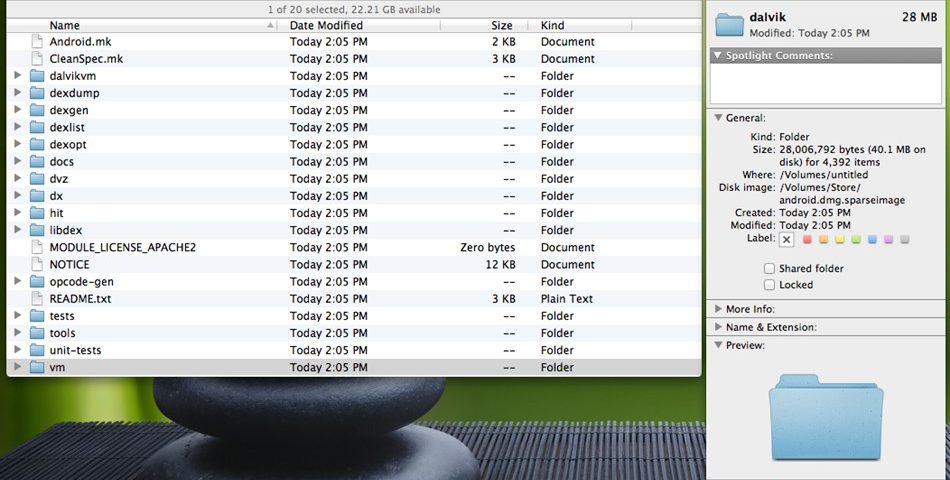
Task: Select the tools folder icon
Action: (x=38, y=333)
